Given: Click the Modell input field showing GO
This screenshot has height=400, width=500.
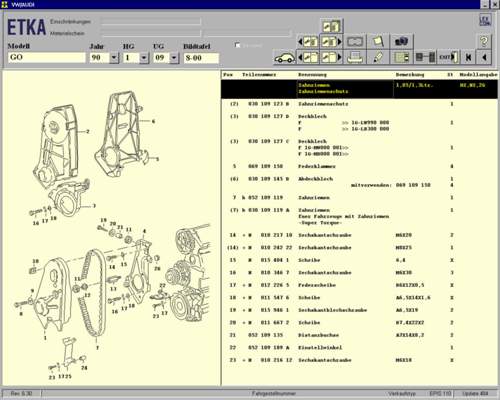Looking at the screenshot, I should [x=46, y=57].
